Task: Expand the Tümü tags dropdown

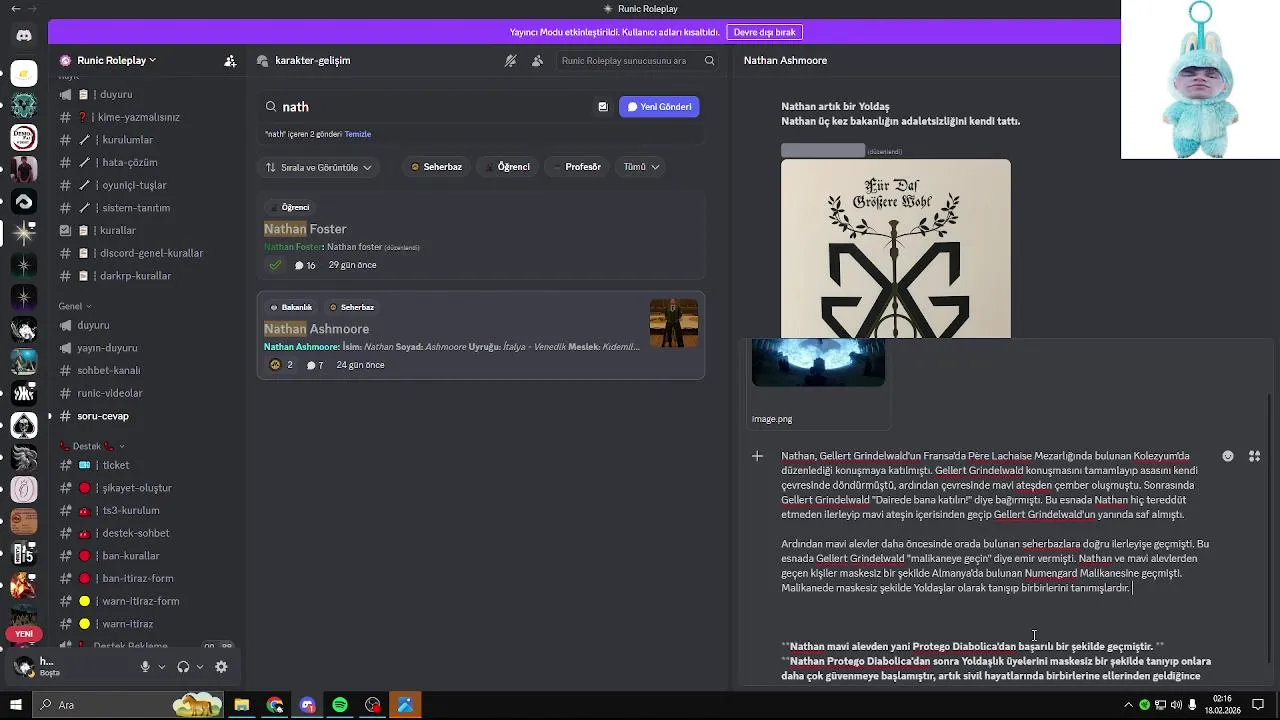Action: tap(641, 167)
